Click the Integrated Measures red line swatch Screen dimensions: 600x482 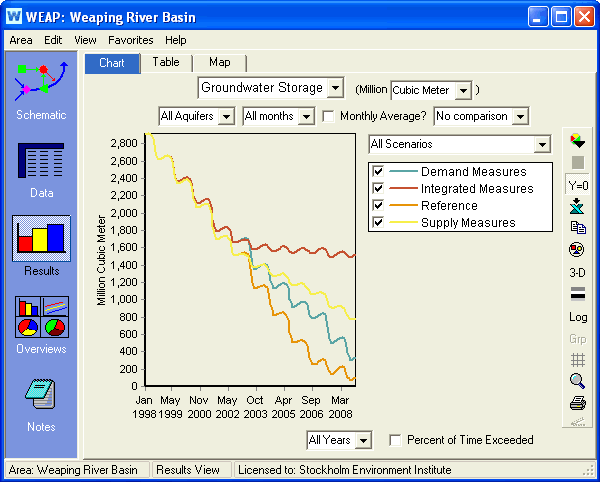point(403,189)
